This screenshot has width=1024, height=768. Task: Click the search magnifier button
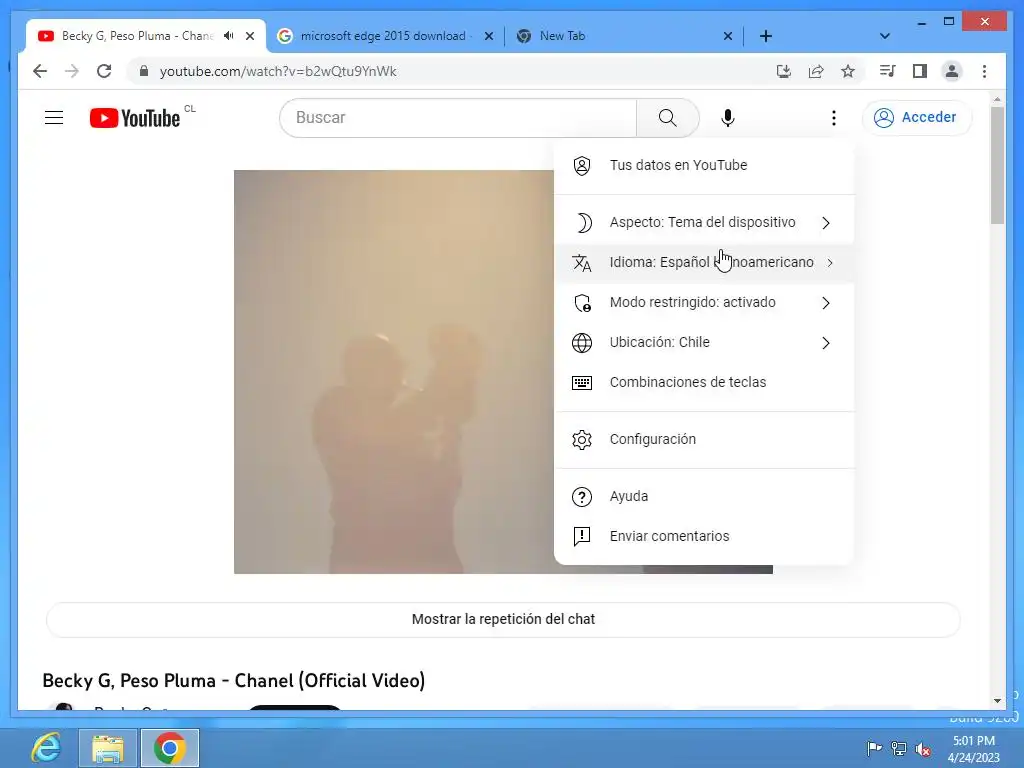click(667, 118)
